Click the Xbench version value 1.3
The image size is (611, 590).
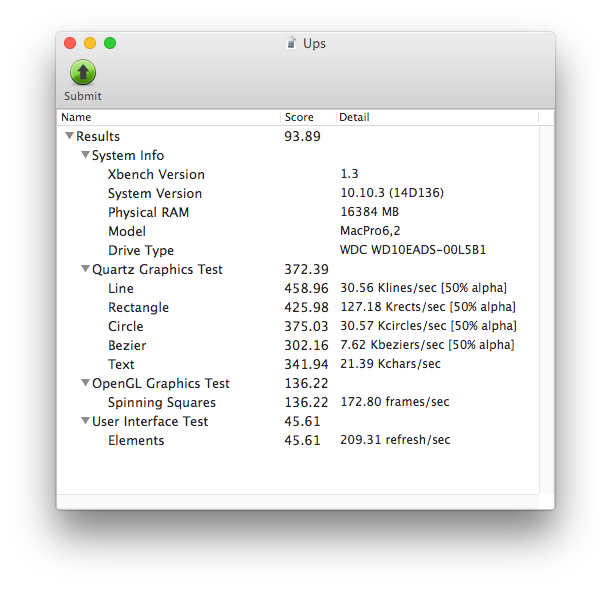click(349, 173)
